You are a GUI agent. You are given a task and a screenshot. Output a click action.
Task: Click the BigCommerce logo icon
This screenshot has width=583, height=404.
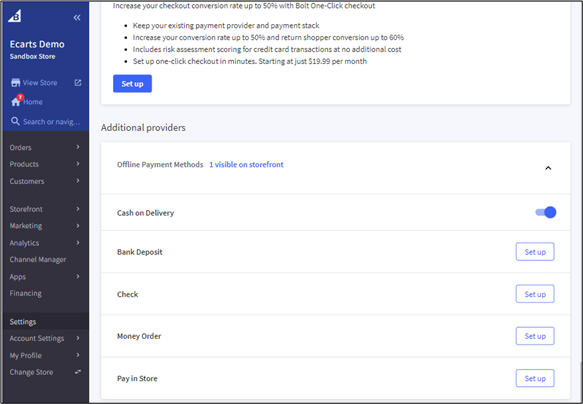tap(15, 16)
